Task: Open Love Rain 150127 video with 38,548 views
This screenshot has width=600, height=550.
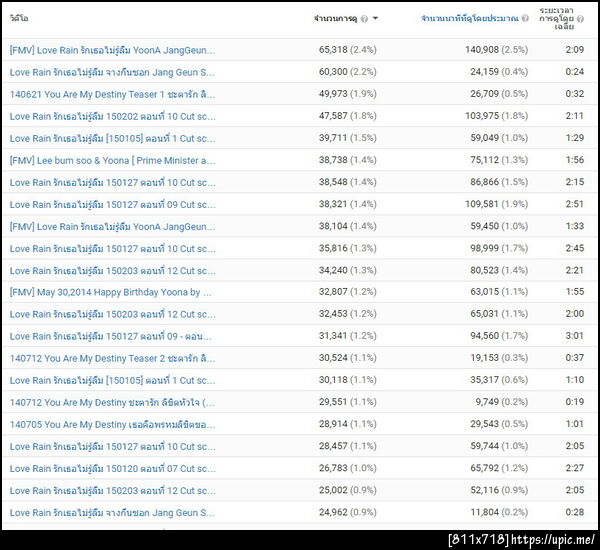Action: pos(112,183)
